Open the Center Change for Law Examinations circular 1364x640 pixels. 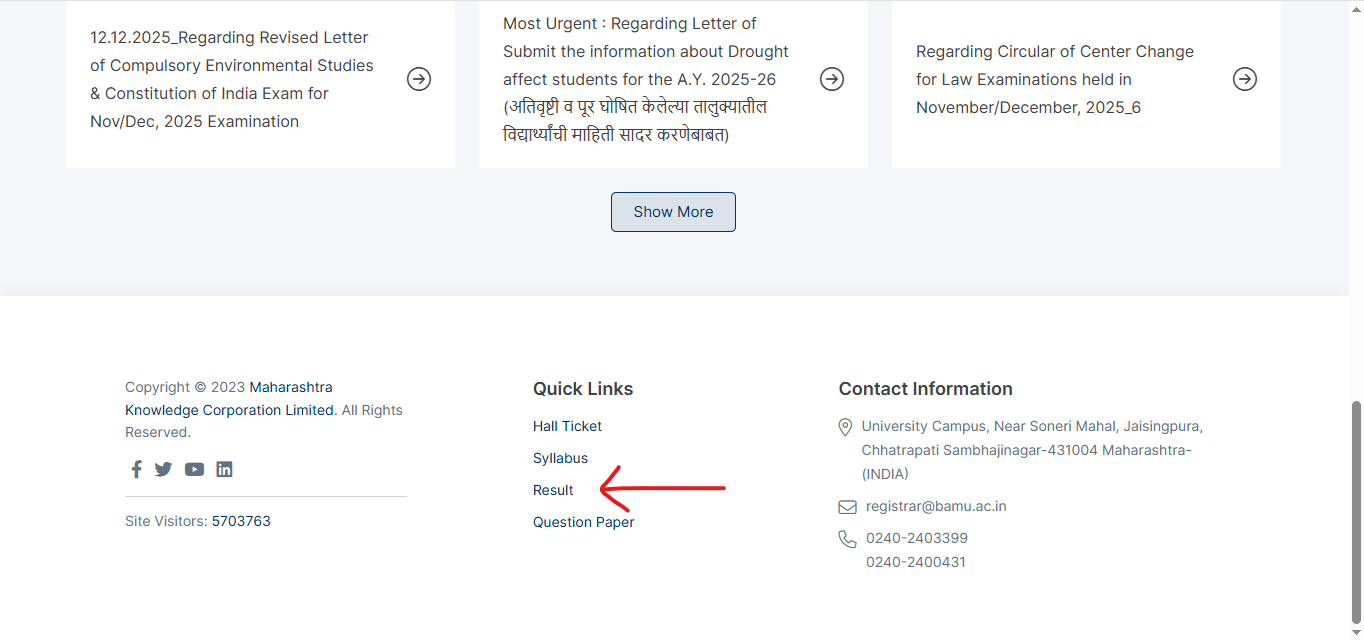point(1054,79)
